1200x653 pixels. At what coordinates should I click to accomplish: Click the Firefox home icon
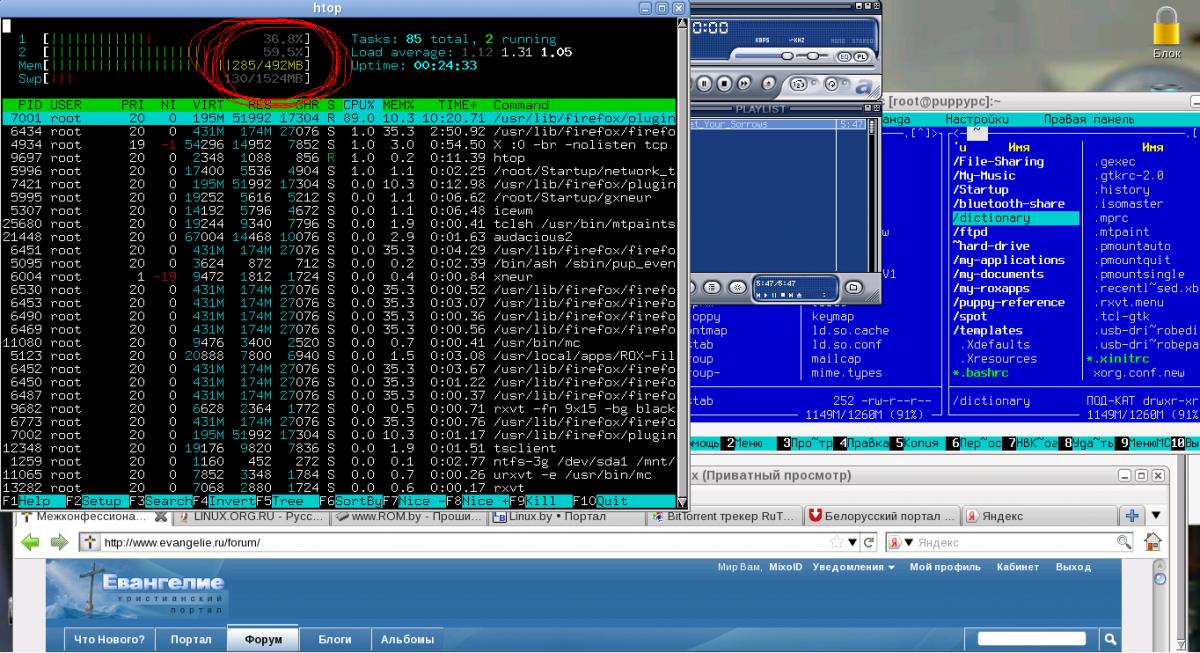[x=1153, y=542]
